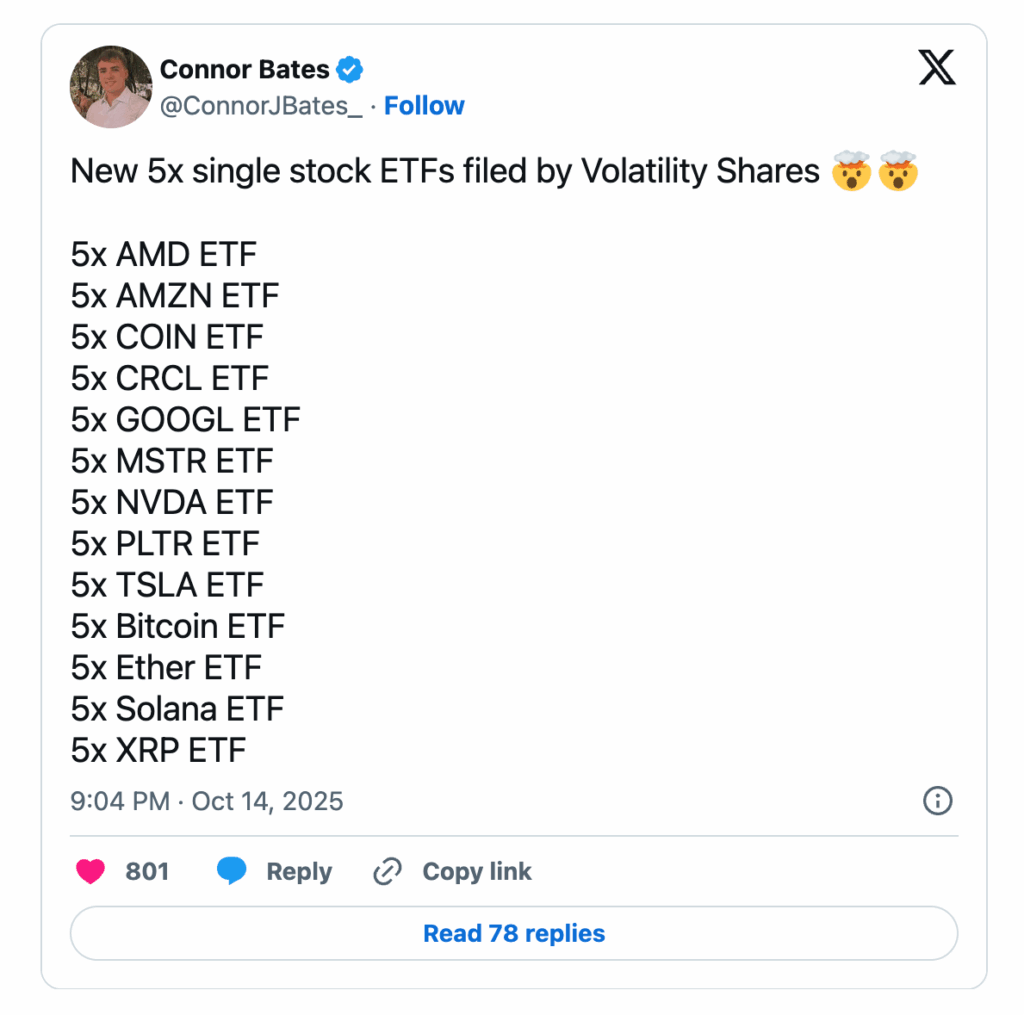Click the Read 78 replies button
1024x1015 pixels.
click(x=512, y=933)
